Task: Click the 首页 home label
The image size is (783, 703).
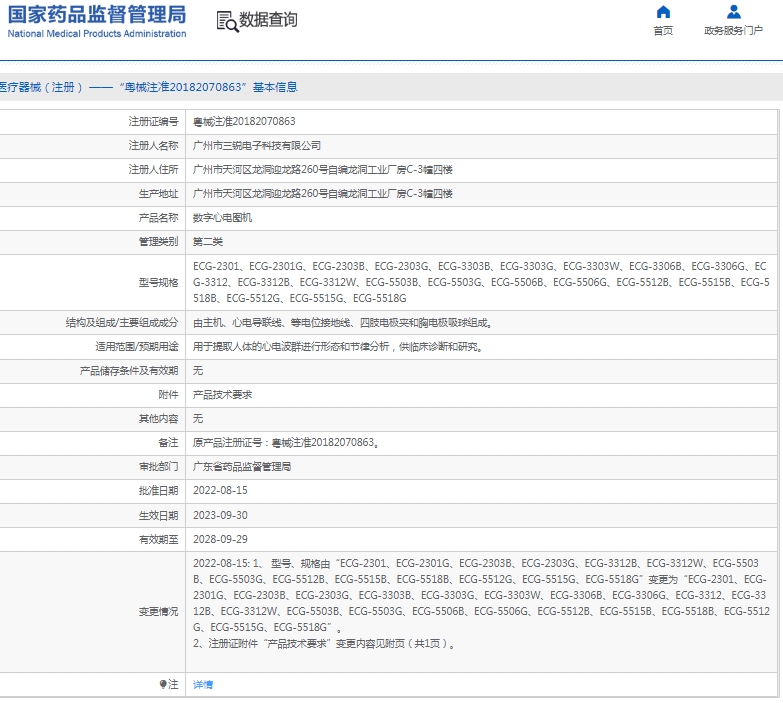Action: (x=663, y=30)
